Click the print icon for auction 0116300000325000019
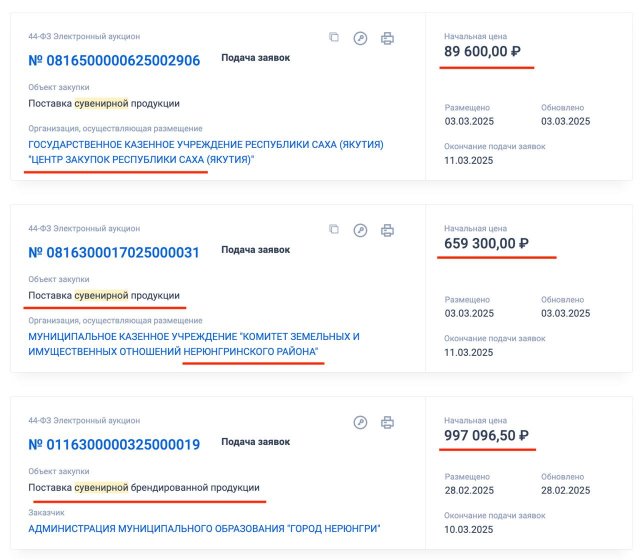The image size is (640, 560). click(387, 422)
